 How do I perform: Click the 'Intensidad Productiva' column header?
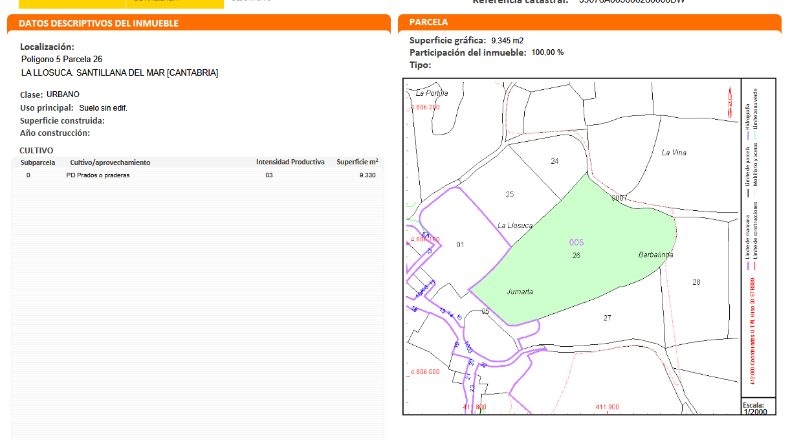290,162
